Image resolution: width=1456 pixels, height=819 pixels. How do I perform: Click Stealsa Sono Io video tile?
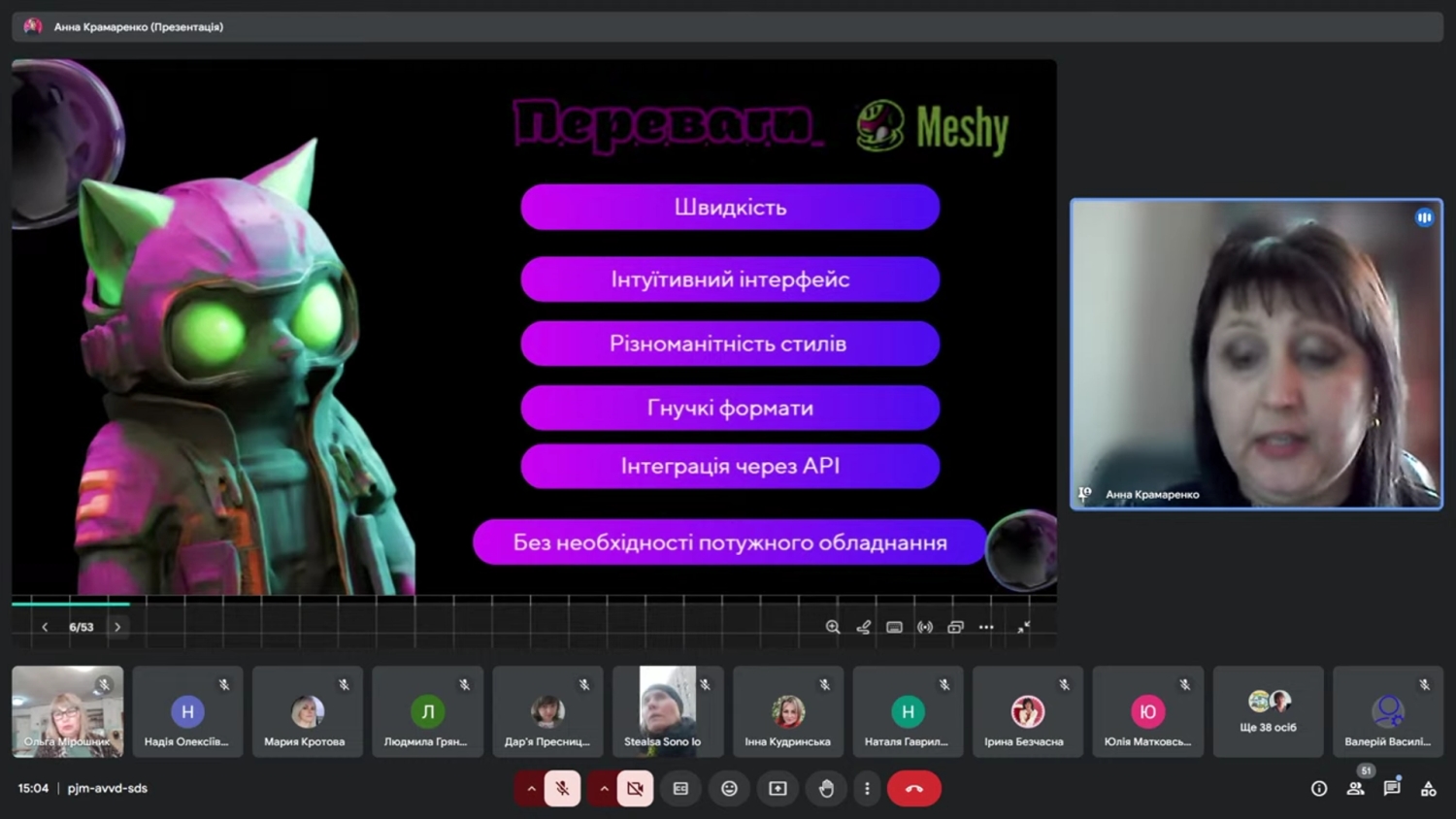(668, 711)
